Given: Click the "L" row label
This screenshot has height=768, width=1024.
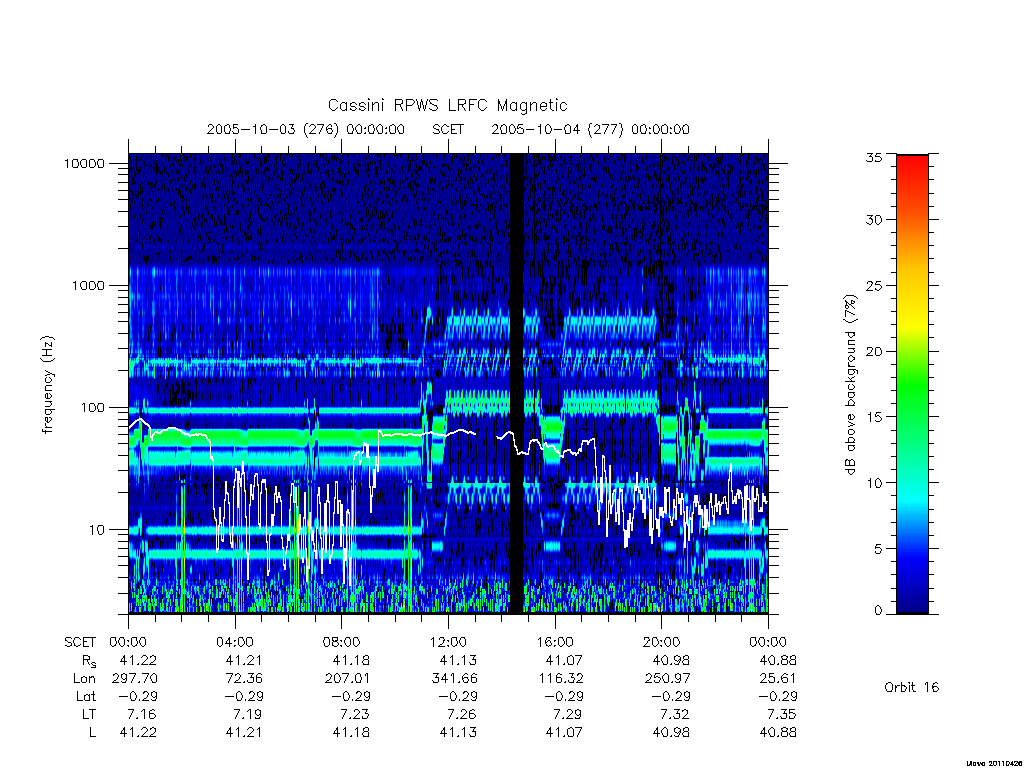Looking at the screenshot, I should click(x=92, y=732).
